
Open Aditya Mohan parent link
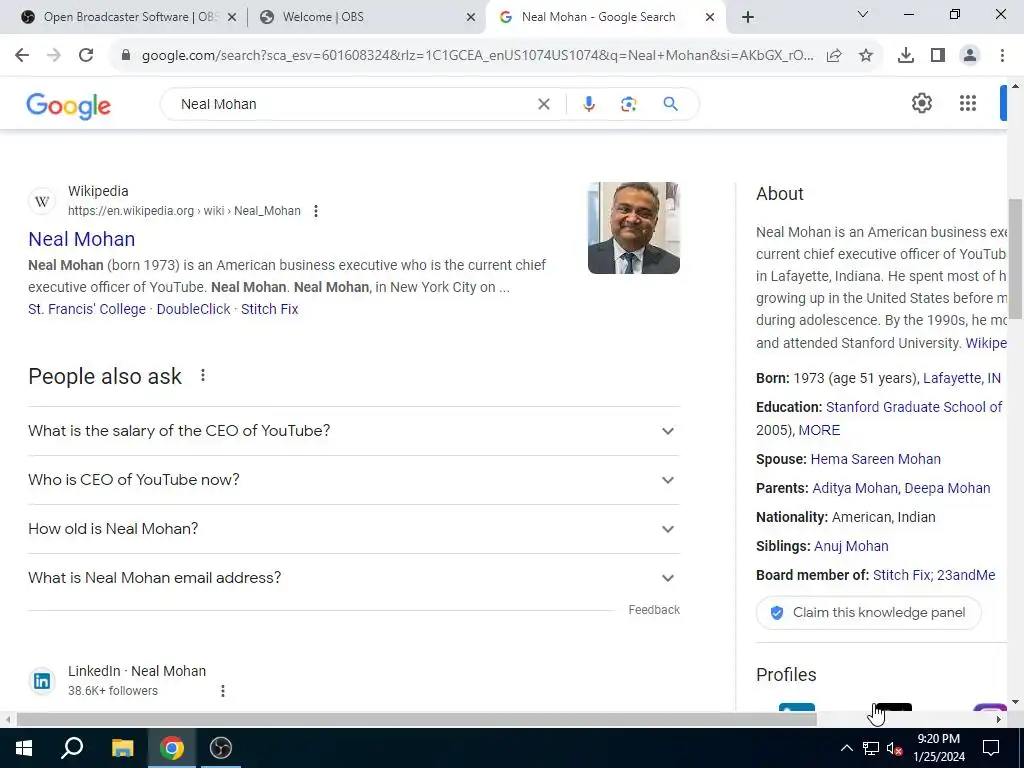tap(856, 488)
